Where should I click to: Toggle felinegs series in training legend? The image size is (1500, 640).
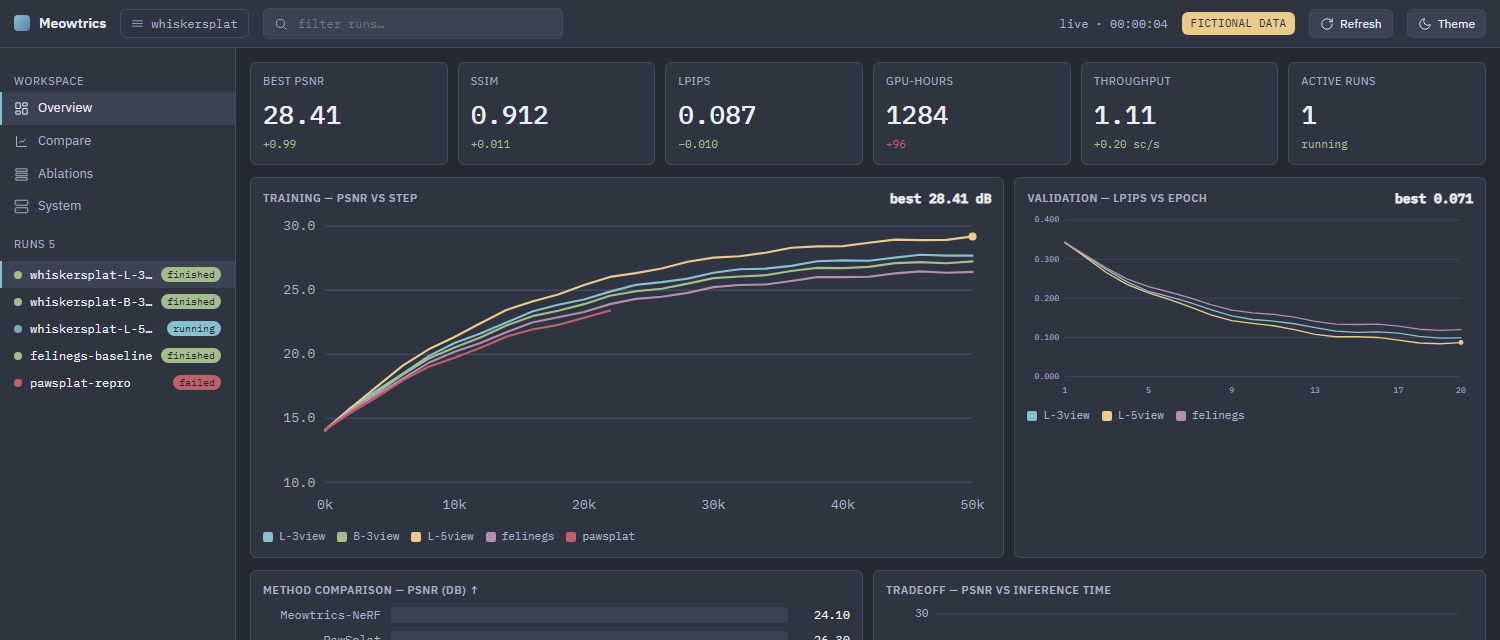520,537
